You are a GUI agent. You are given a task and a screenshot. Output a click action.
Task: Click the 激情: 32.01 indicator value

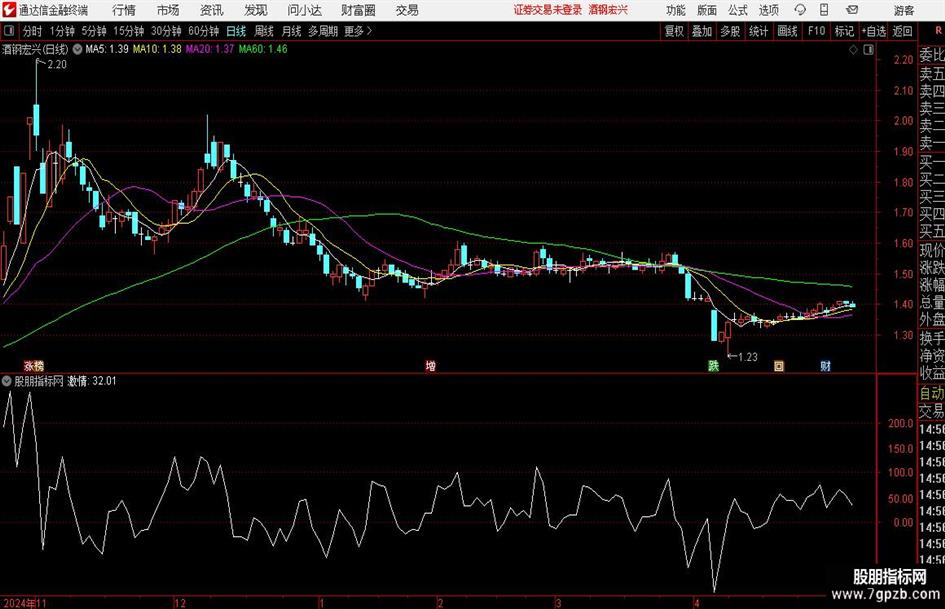[92, 381]
